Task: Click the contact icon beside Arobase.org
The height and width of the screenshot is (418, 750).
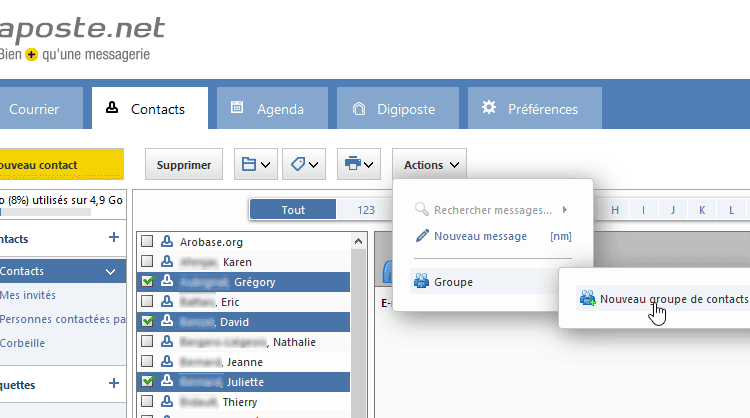Action: (166, 242)
